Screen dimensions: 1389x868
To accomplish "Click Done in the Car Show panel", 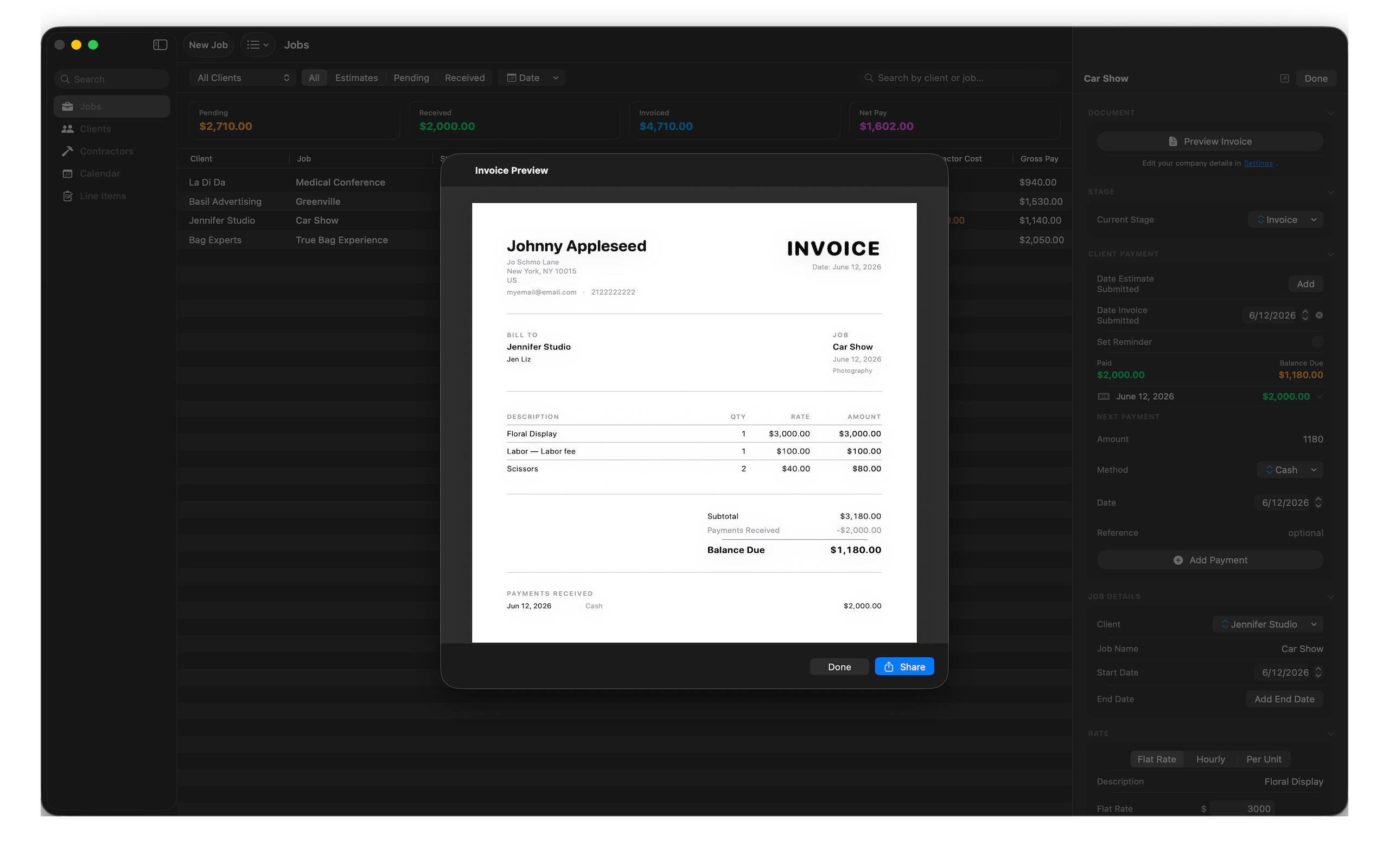I will pos(1316,78).
